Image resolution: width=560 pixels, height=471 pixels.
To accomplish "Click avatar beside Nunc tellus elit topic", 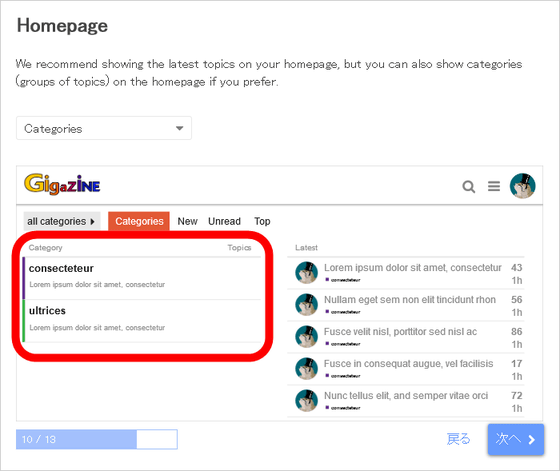I will point(306,400).
